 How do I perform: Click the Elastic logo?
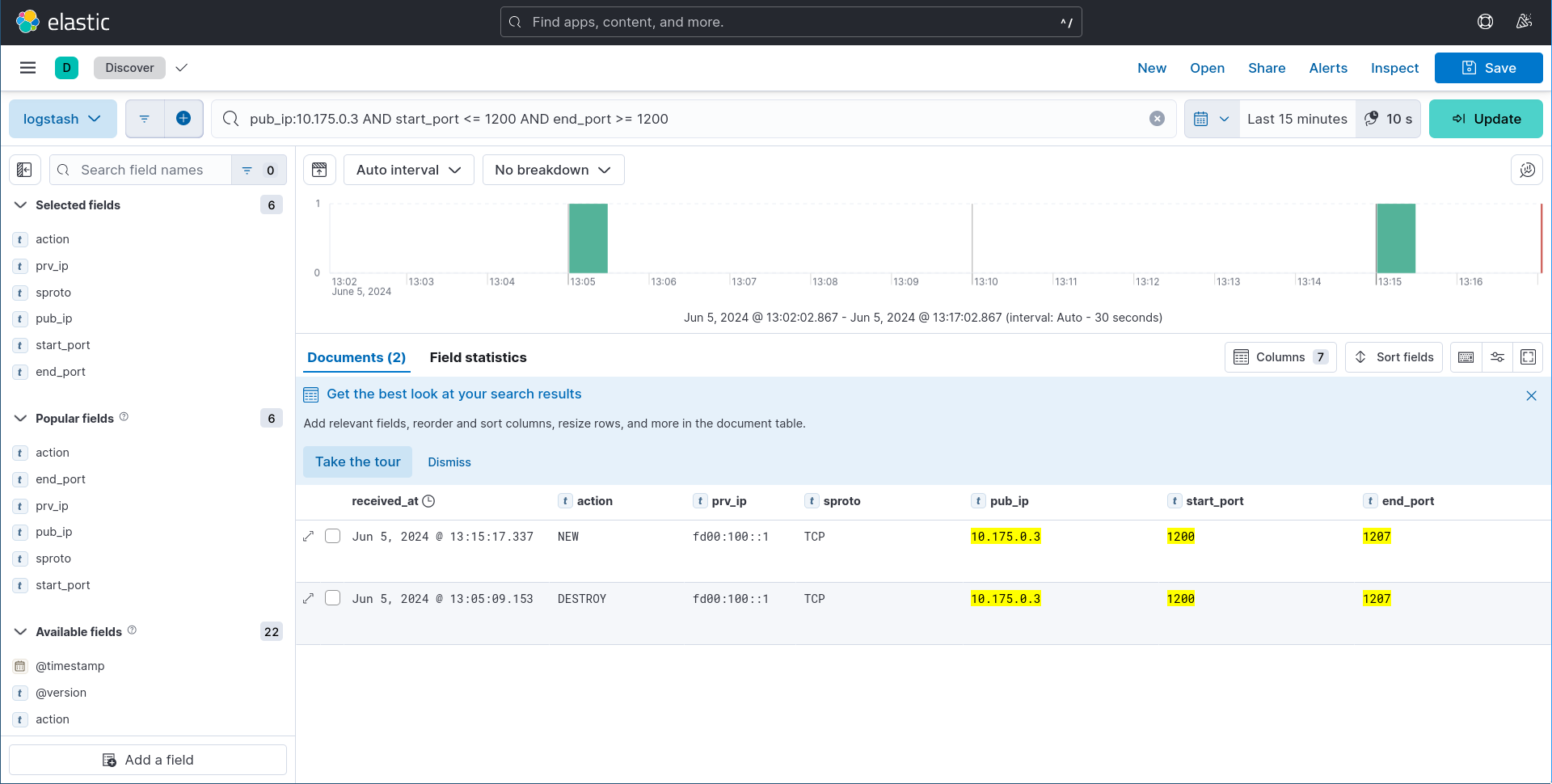(x=63, y=22)
